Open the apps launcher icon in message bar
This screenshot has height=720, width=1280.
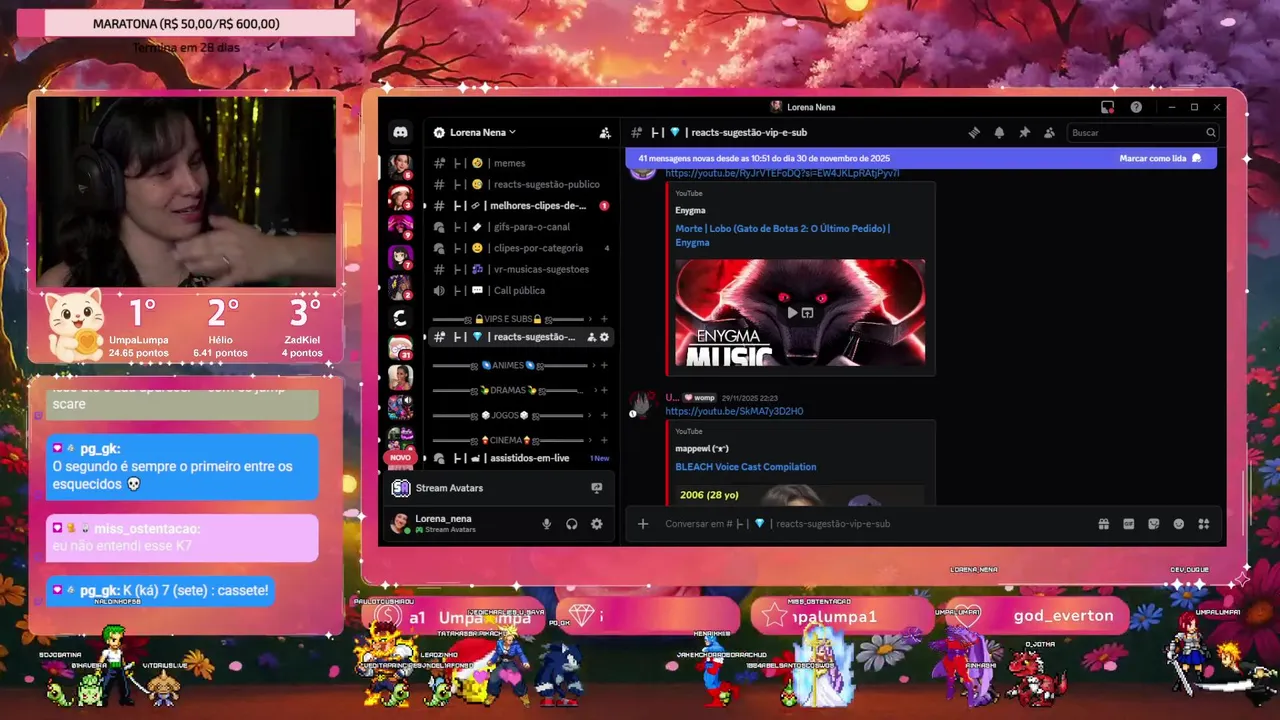1204,523
